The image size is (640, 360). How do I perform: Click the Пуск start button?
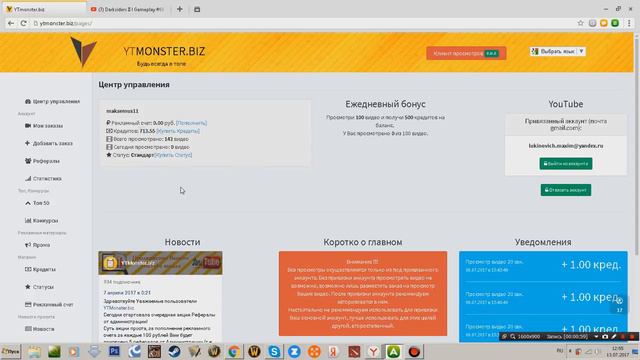(x=11, y=351)
